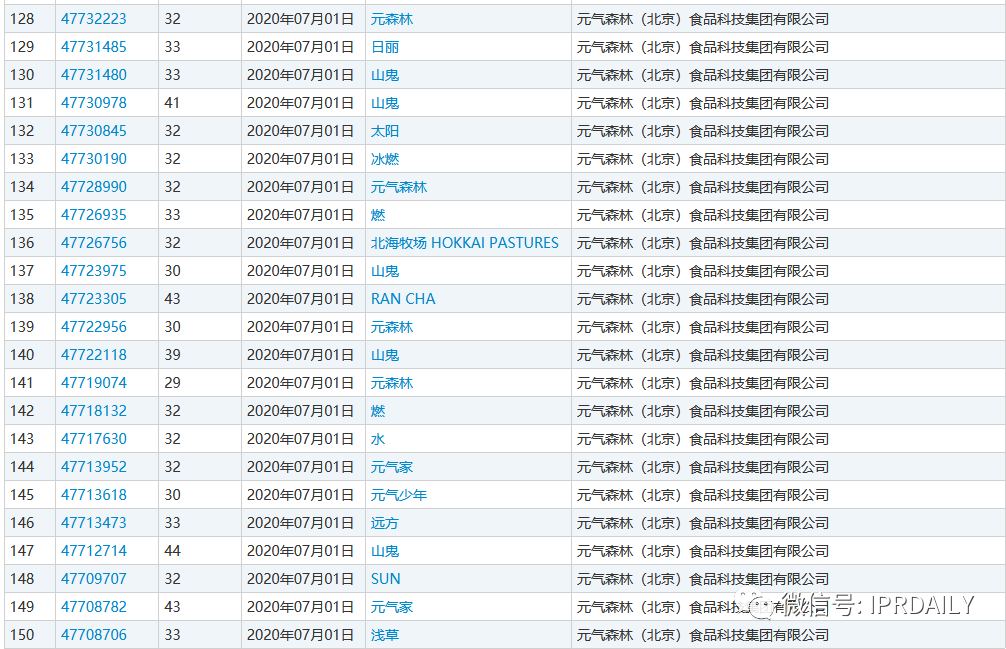Select class number 44 in row 147
The image size is (1006, 649).
[x=172, y=551]
